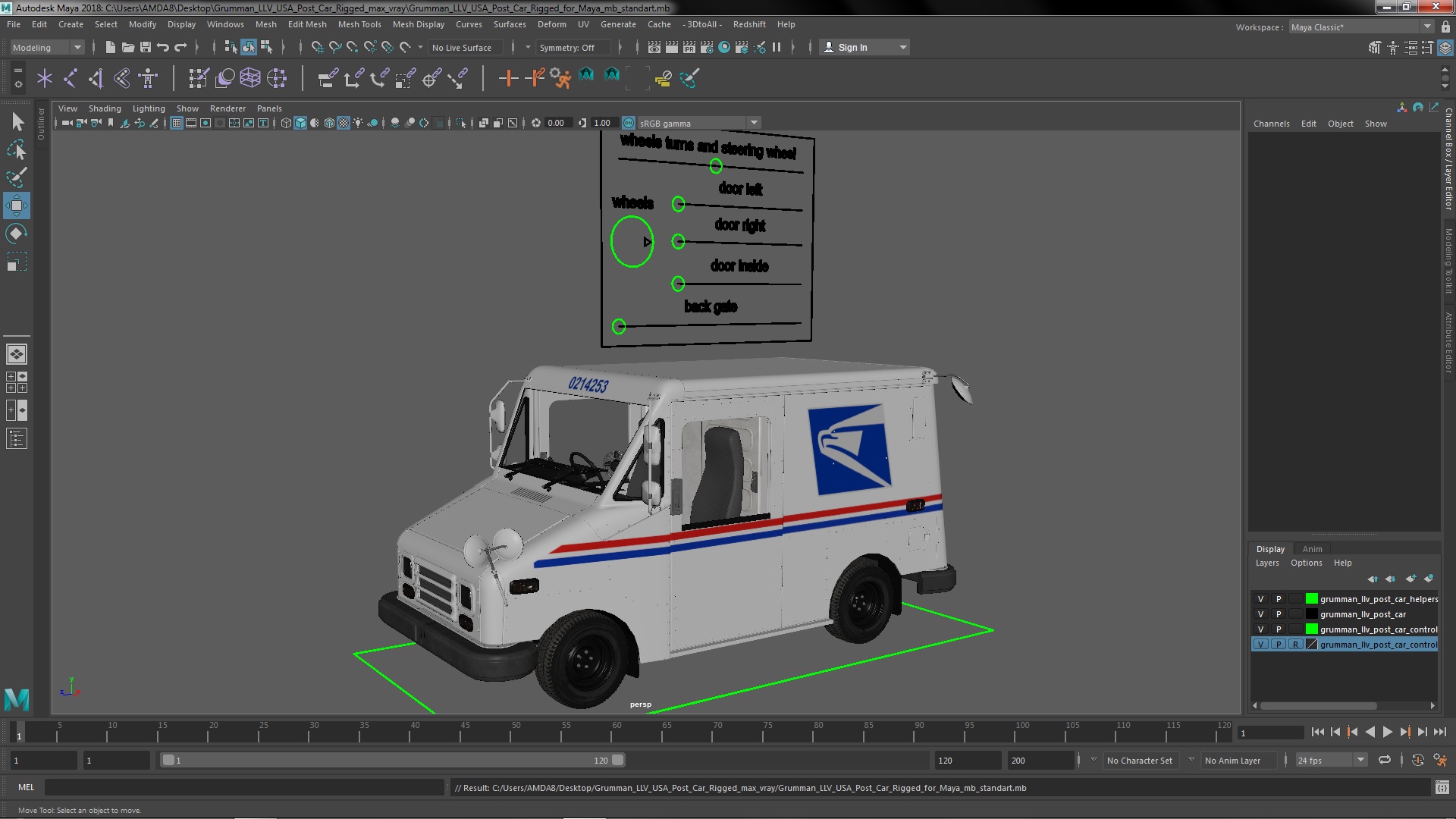This screenshot has width=1456, height=819.
Task: Click the Save Scene disk icon
Action: click(146, 47)
